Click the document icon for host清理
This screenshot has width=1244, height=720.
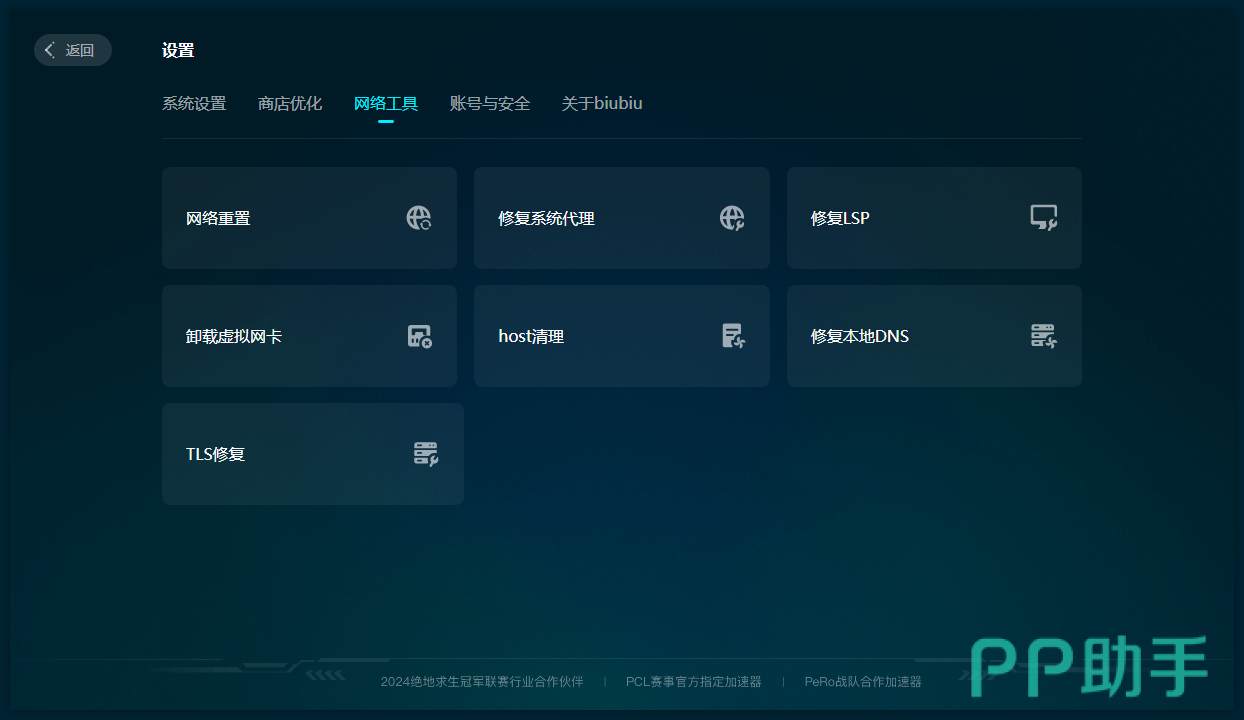tap(732, 336)
